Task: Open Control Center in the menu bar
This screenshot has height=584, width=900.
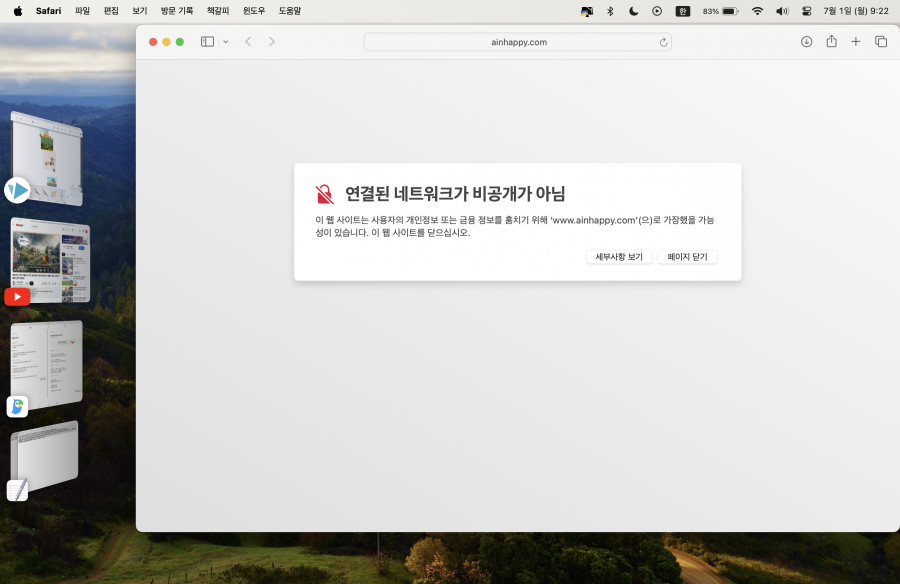Action: (x=806, y=11)
